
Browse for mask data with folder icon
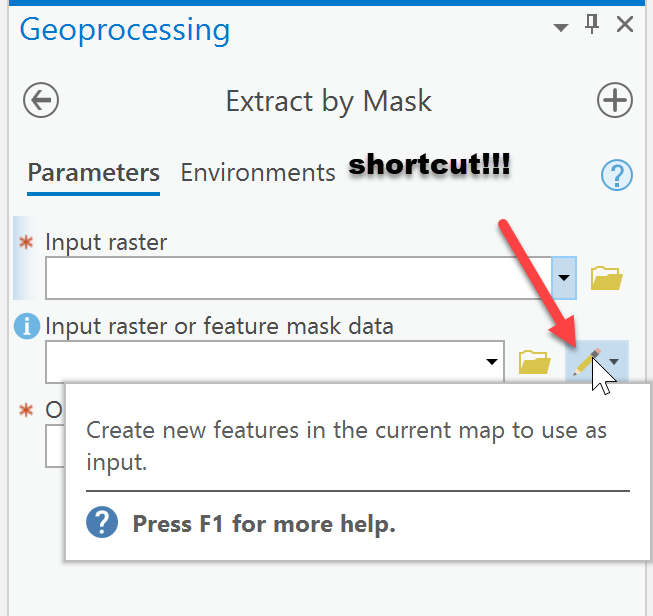click(535, 361)
